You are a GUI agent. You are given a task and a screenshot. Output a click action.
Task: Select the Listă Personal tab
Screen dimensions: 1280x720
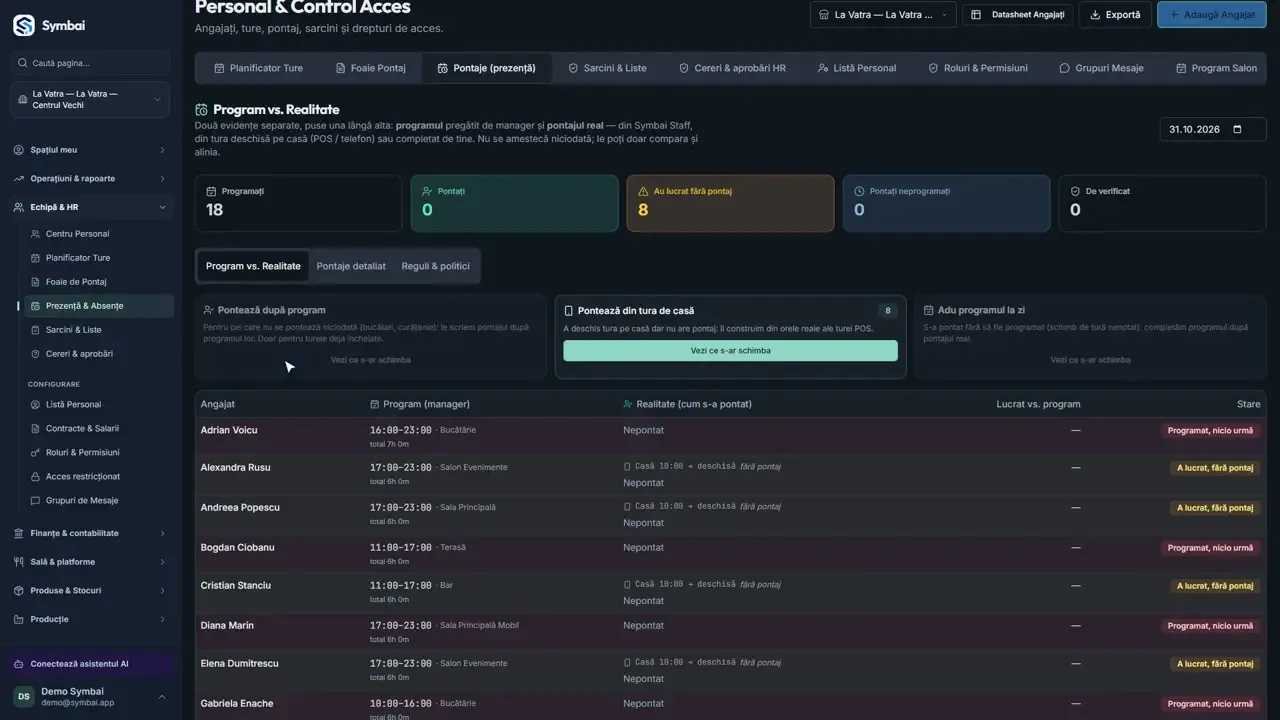coord(856,68)
